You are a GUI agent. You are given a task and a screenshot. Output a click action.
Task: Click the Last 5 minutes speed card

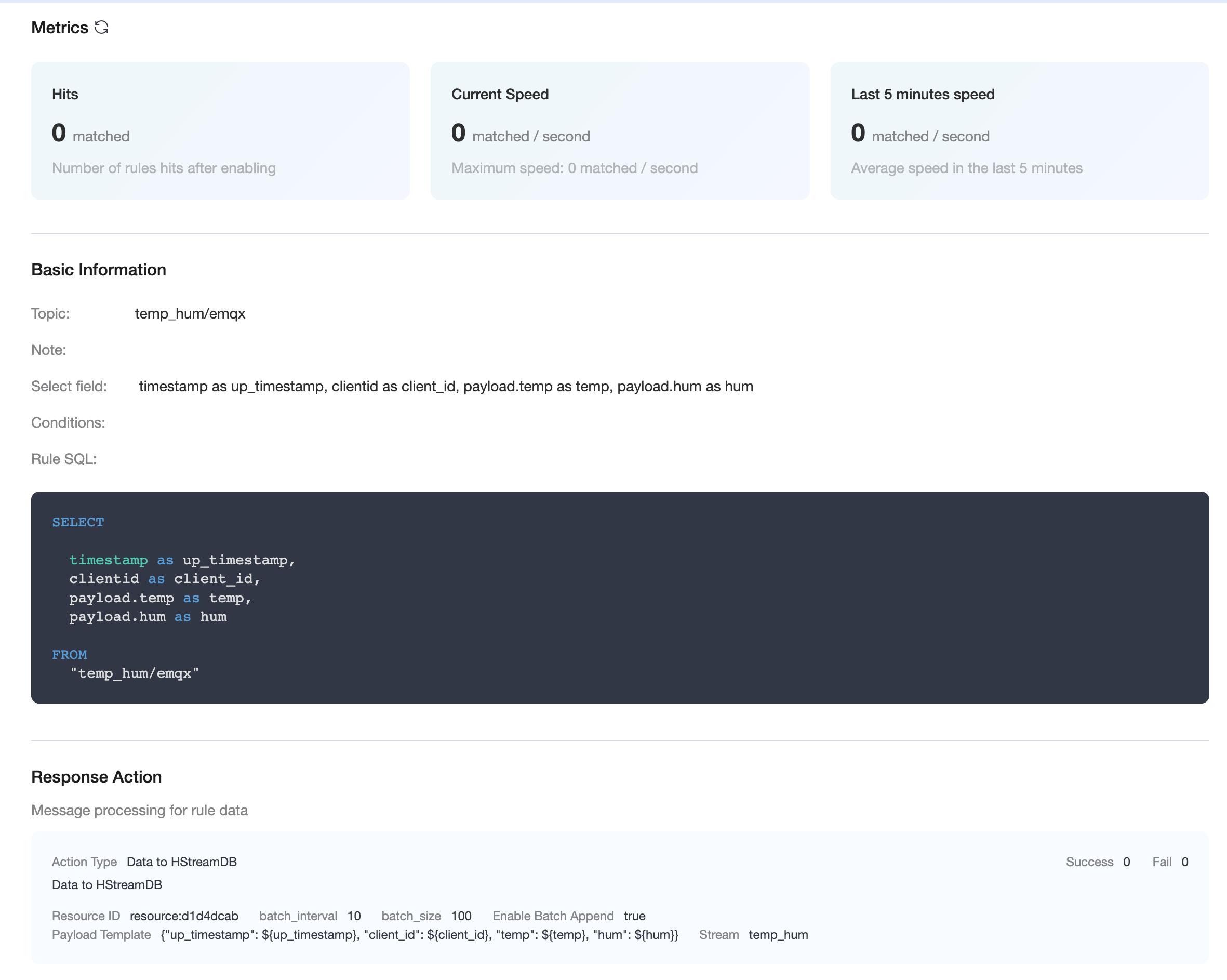click(x=1019, y=131)
